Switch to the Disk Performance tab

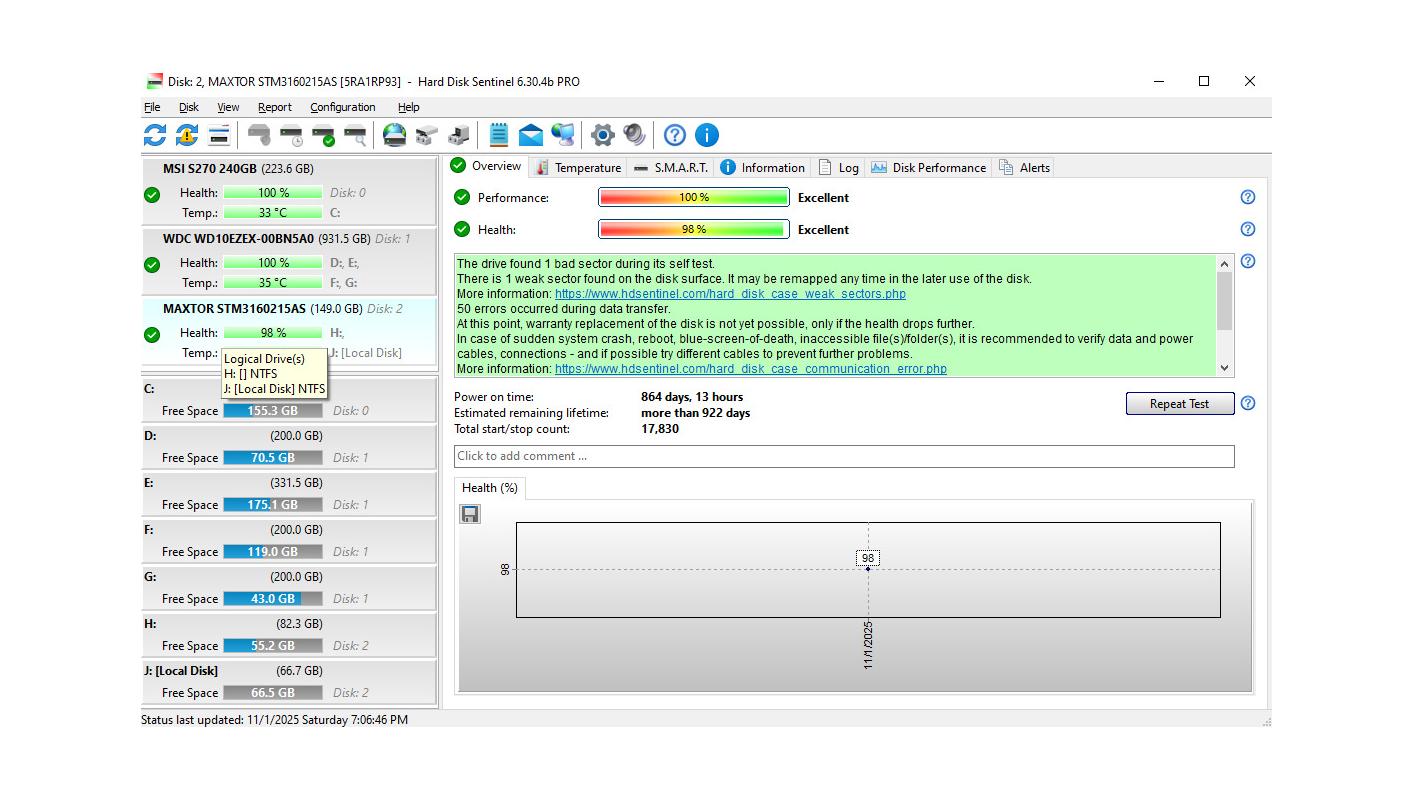tap(929, 167)
